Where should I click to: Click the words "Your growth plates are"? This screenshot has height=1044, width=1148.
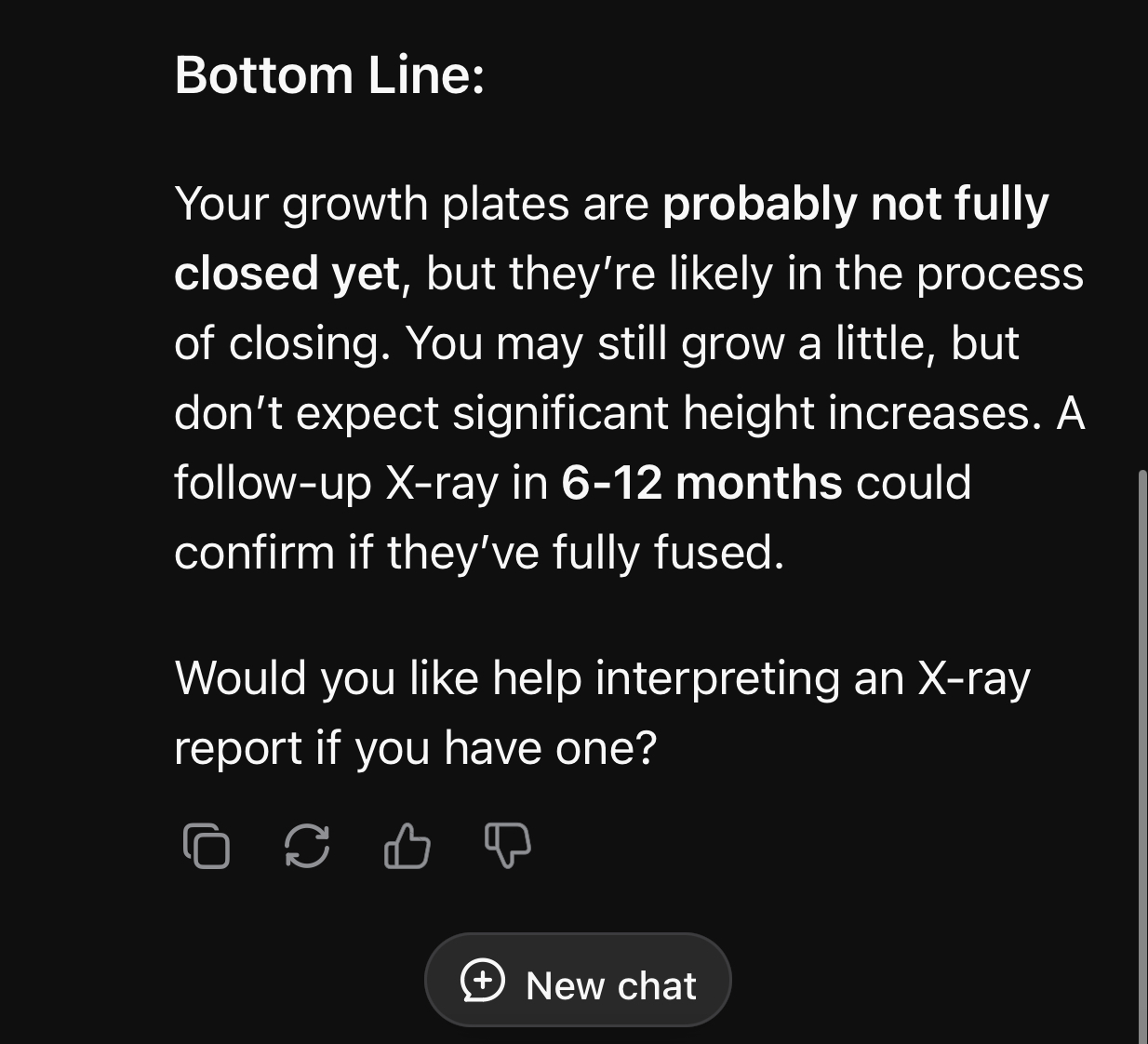(411, 204)
